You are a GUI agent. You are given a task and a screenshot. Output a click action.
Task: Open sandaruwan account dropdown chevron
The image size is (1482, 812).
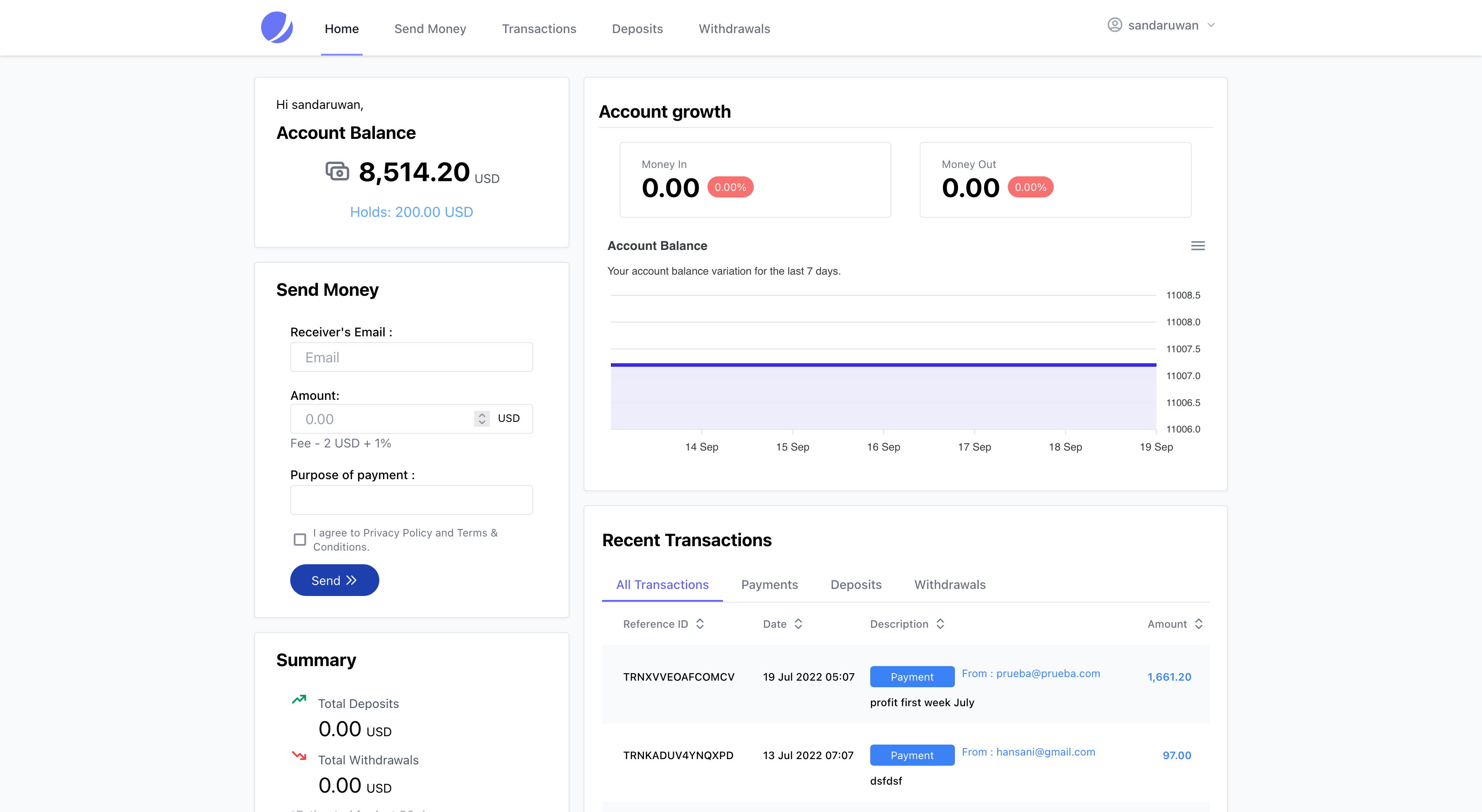tap(1211, 25)
